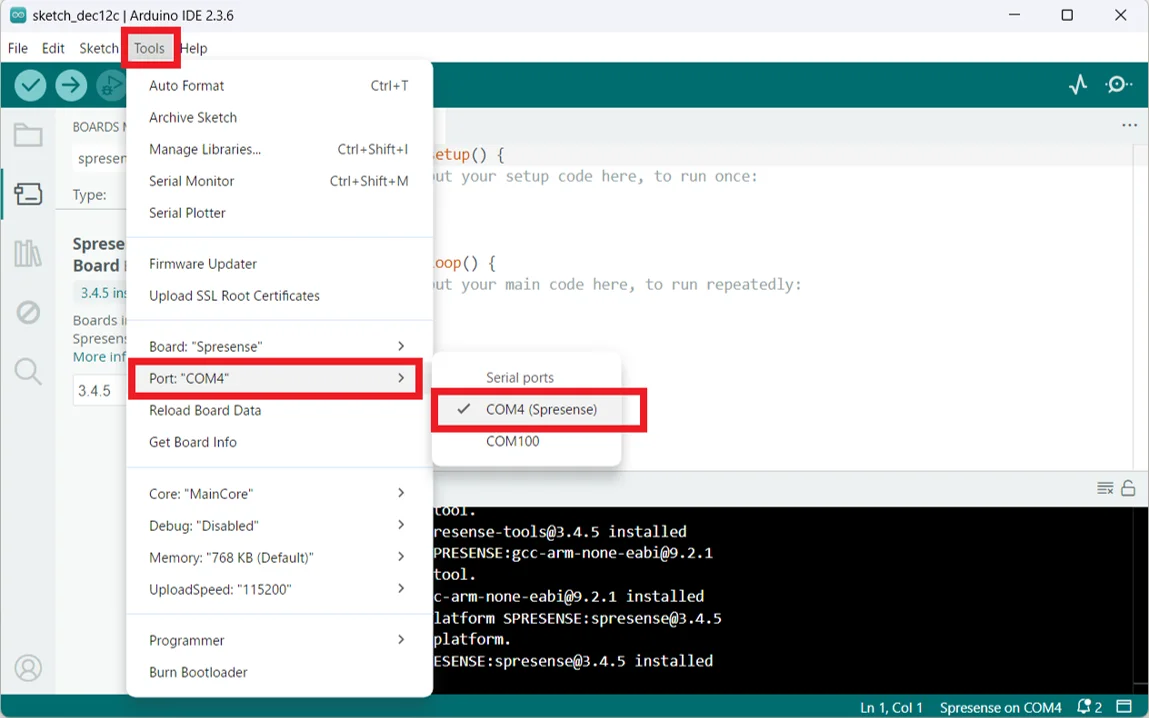Click the Verify sketch checkmark icon

[29, 85]
